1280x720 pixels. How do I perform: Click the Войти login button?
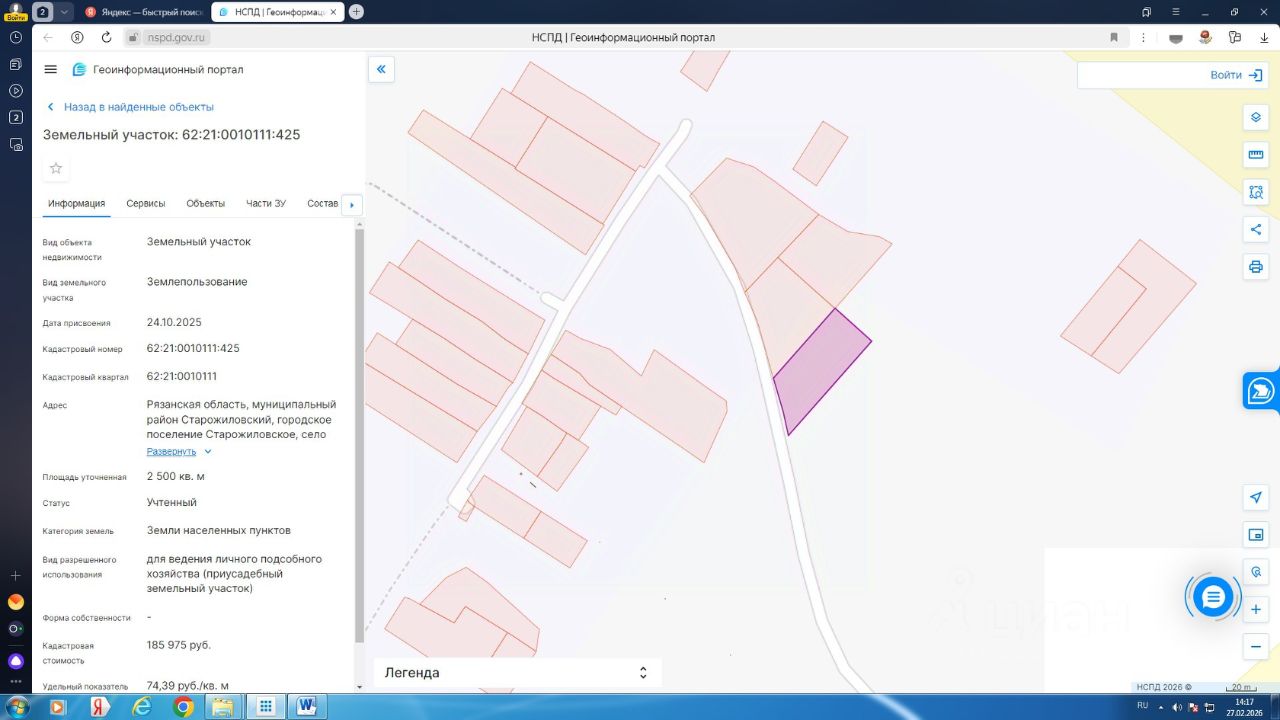[1235, 75]
